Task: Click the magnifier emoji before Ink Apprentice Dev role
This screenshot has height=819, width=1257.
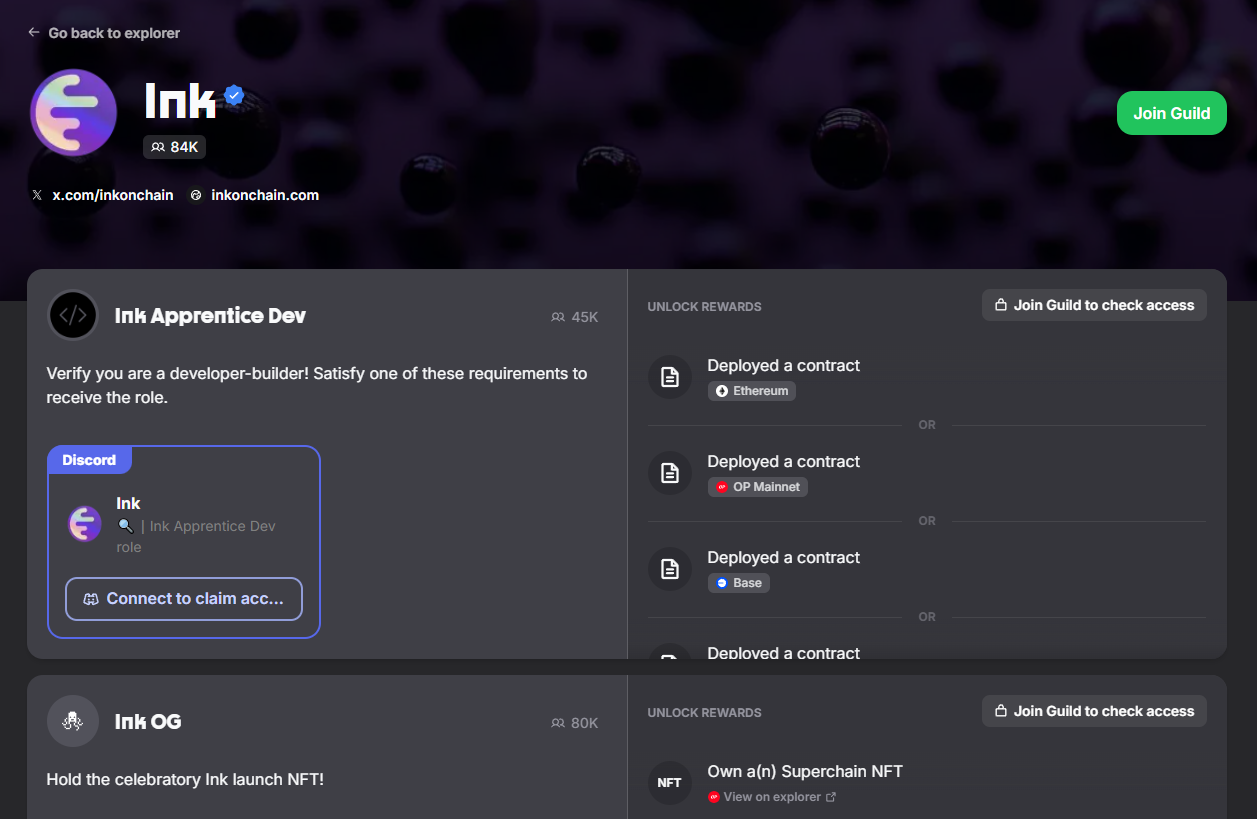Action: point(125,526)
